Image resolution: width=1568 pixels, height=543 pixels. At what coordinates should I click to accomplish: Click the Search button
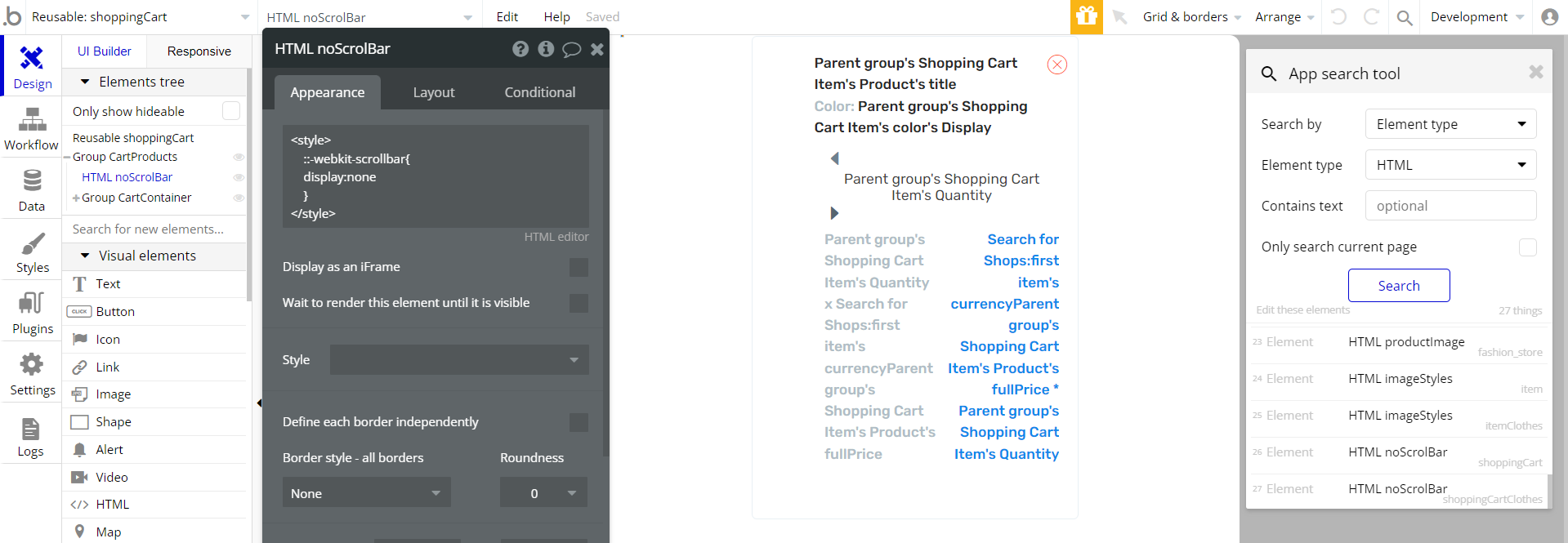coord(1398,286)
